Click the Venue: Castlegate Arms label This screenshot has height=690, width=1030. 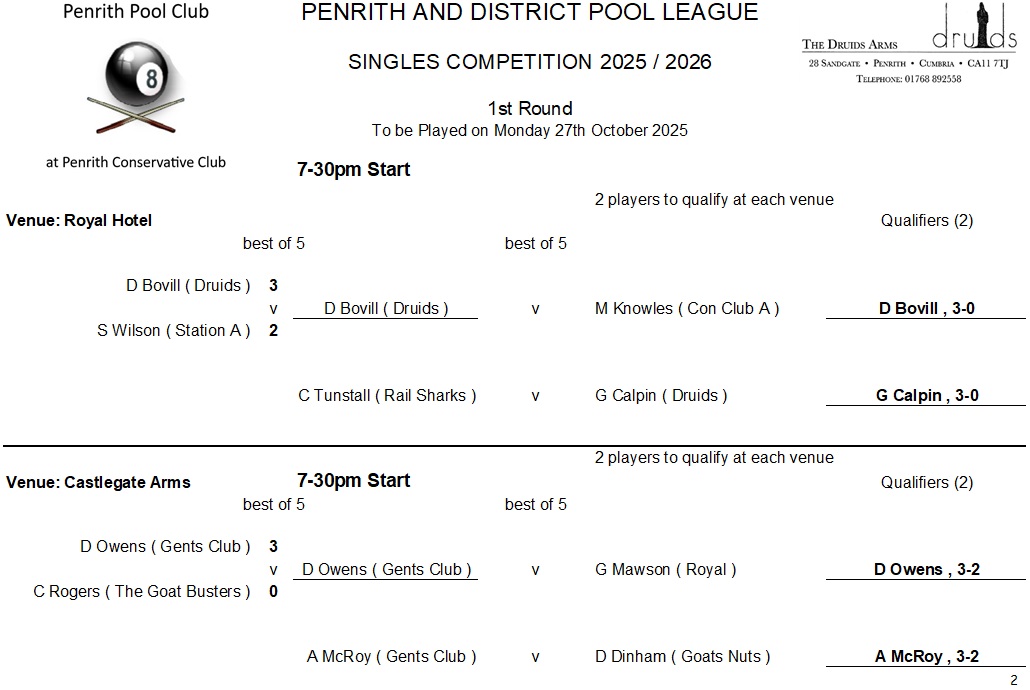coord(98,482)
